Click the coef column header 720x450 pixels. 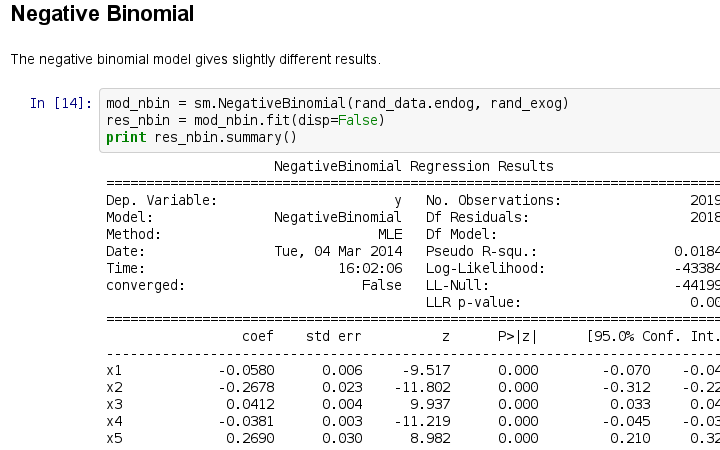pos(257,336)
